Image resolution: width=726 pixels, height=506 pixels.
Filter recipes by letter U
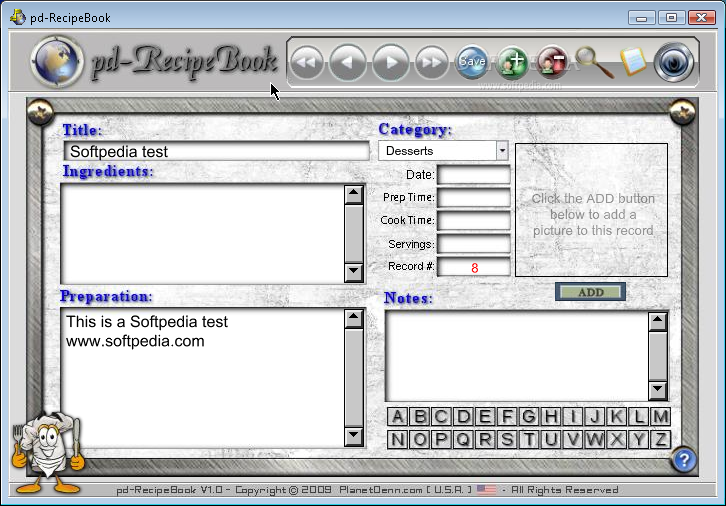[551, 439]
